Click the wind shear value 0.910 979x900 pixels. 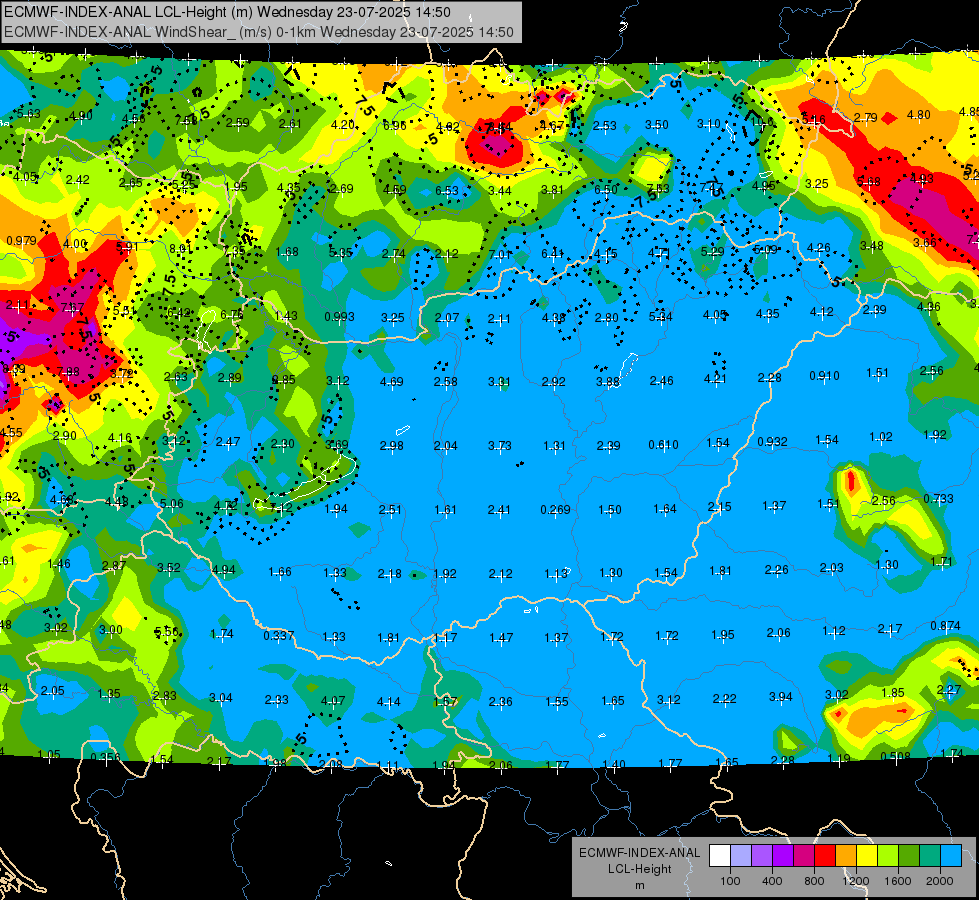pyautogui.click(x=824, y=375)
